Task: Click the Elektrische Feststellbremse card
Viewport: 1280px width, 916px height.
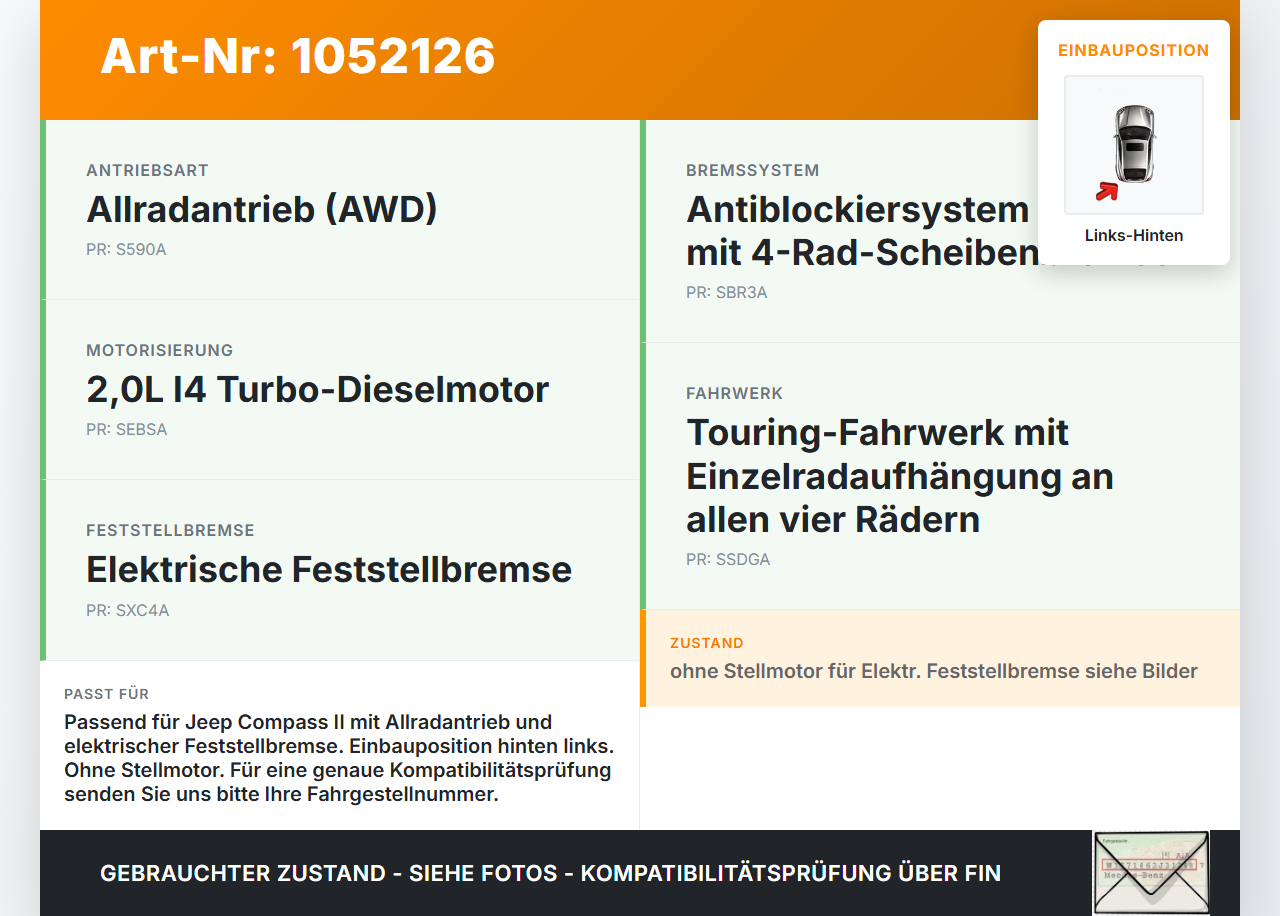Action: [x=340, y=570]
